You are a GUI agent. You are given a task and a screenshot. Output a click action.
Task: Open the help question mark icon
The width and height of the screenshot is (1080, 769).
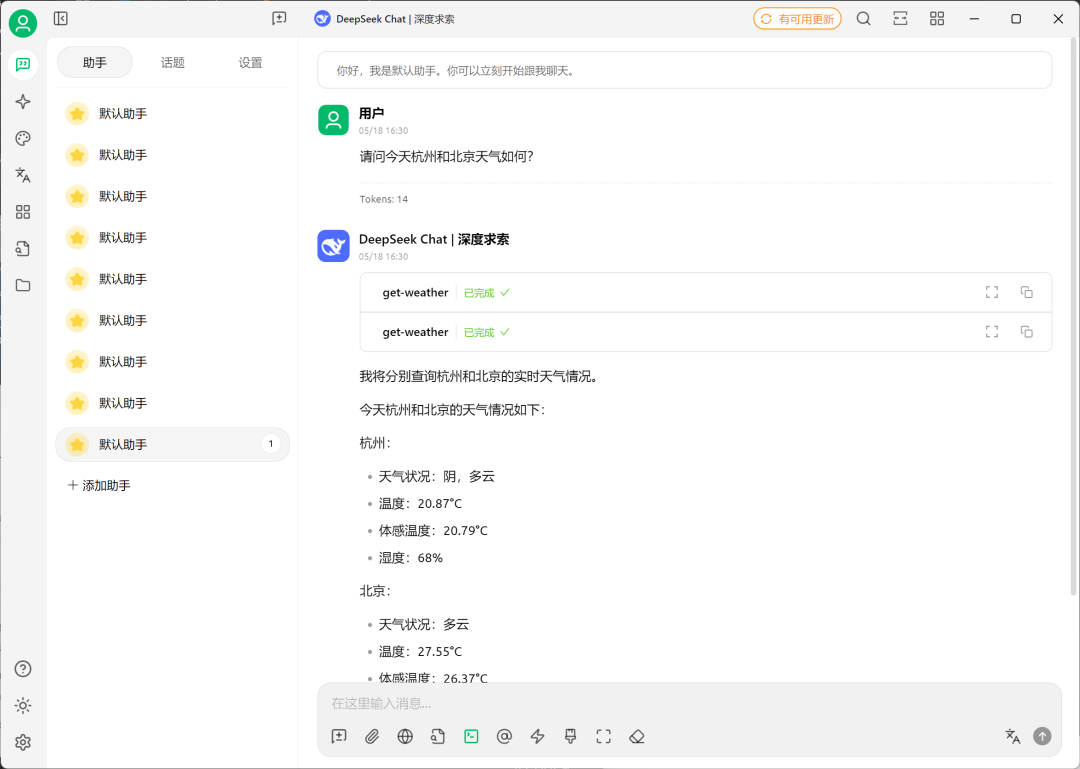[x=23, y=668]
